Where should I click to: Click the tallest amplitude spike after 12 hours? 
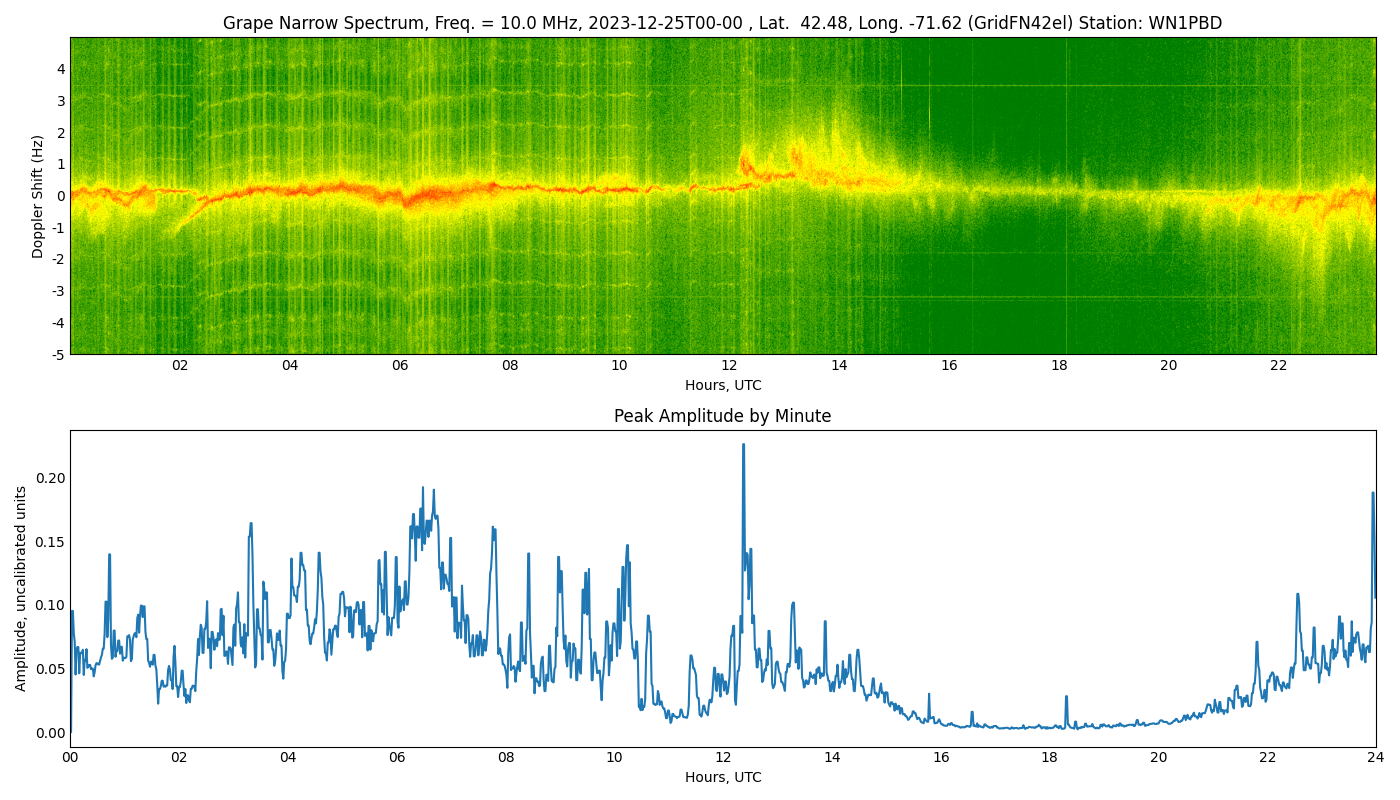point(743,446)
